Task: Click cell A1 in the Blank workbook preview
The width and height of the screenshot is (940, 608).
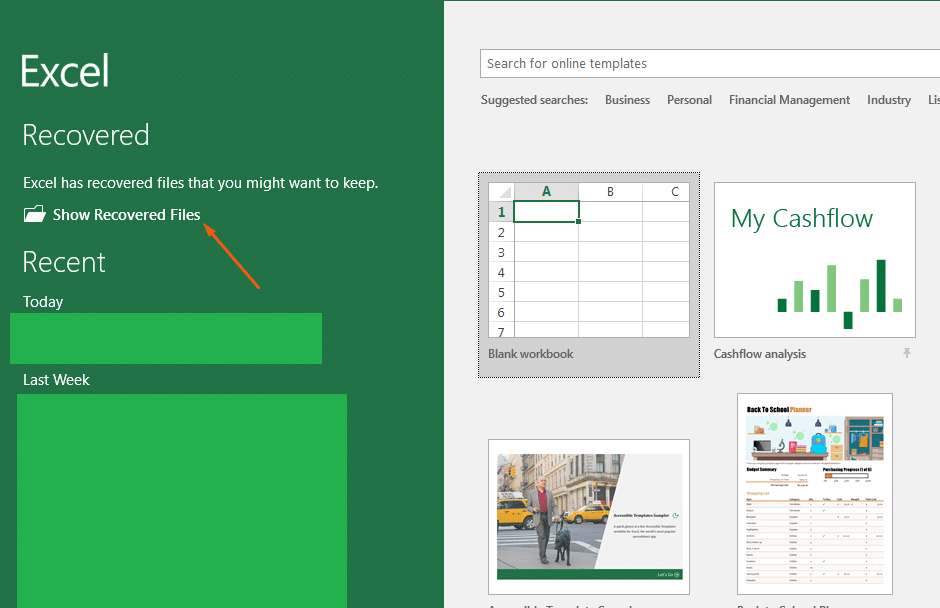Action: click(x=546, y=211)
